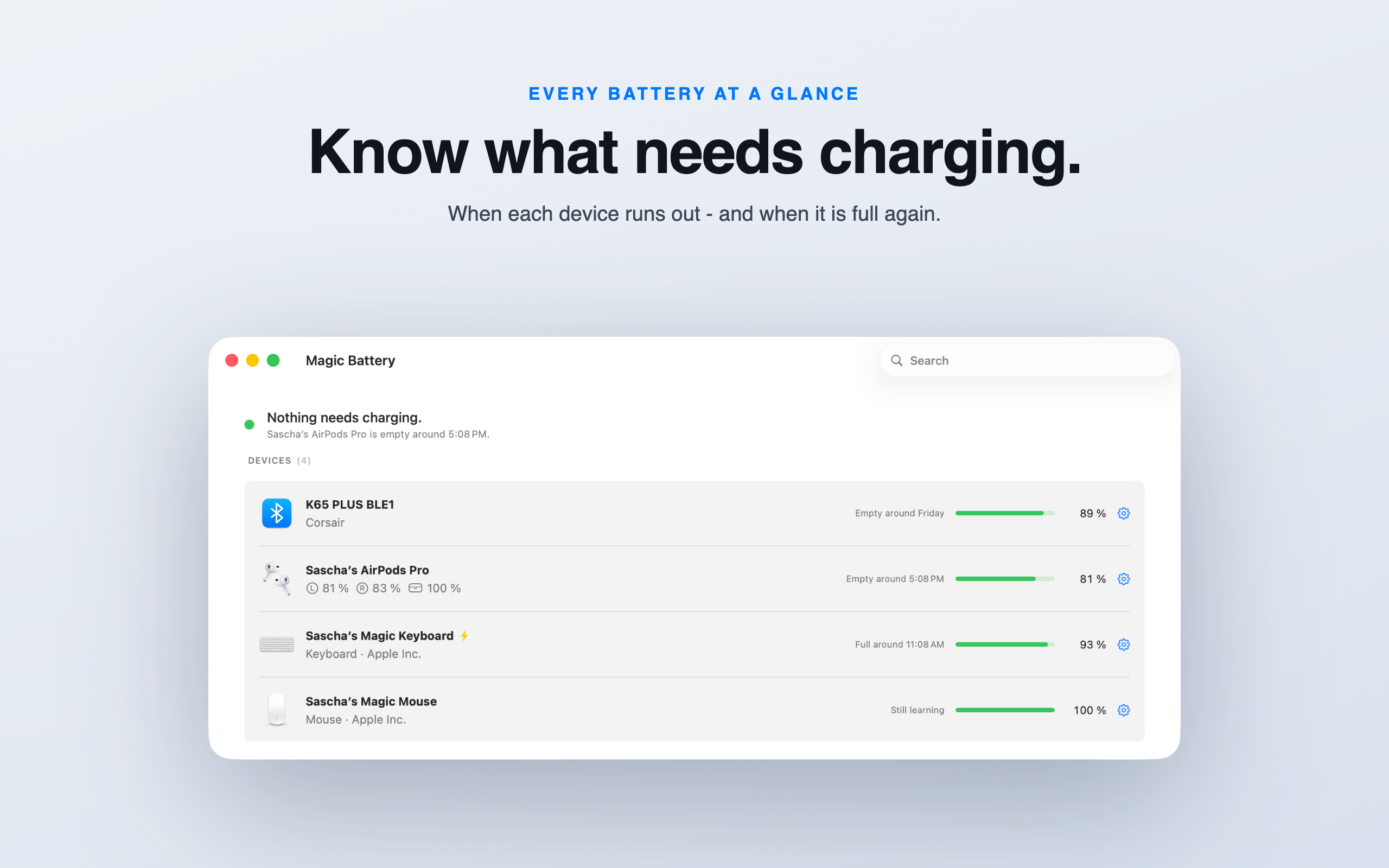Open settings gear for Sascha's Magic Keyboard
The width and height of the screenshot is (1389, 868).
(1123, 644)
